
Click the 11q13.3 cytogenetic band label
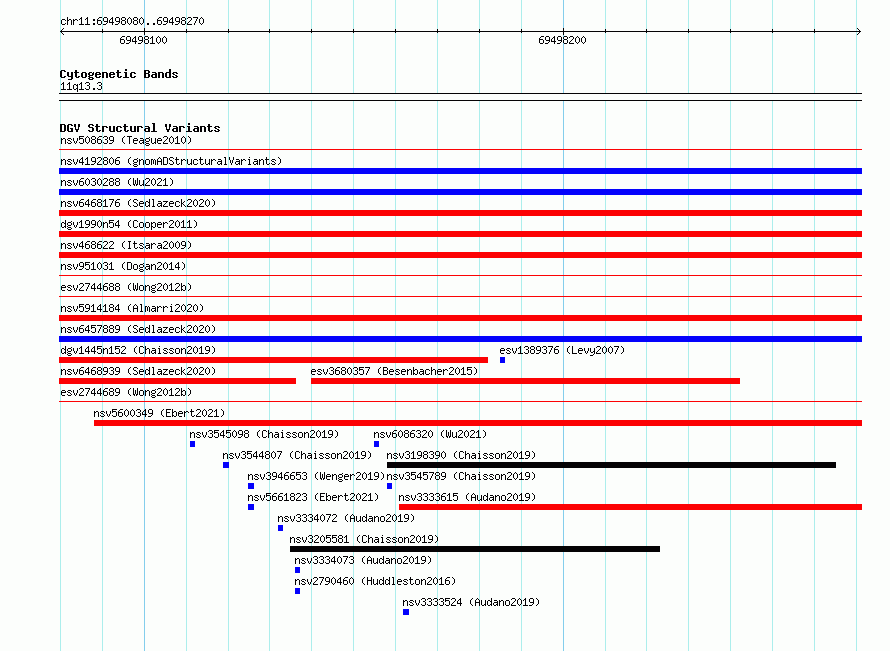coord(81,86)
